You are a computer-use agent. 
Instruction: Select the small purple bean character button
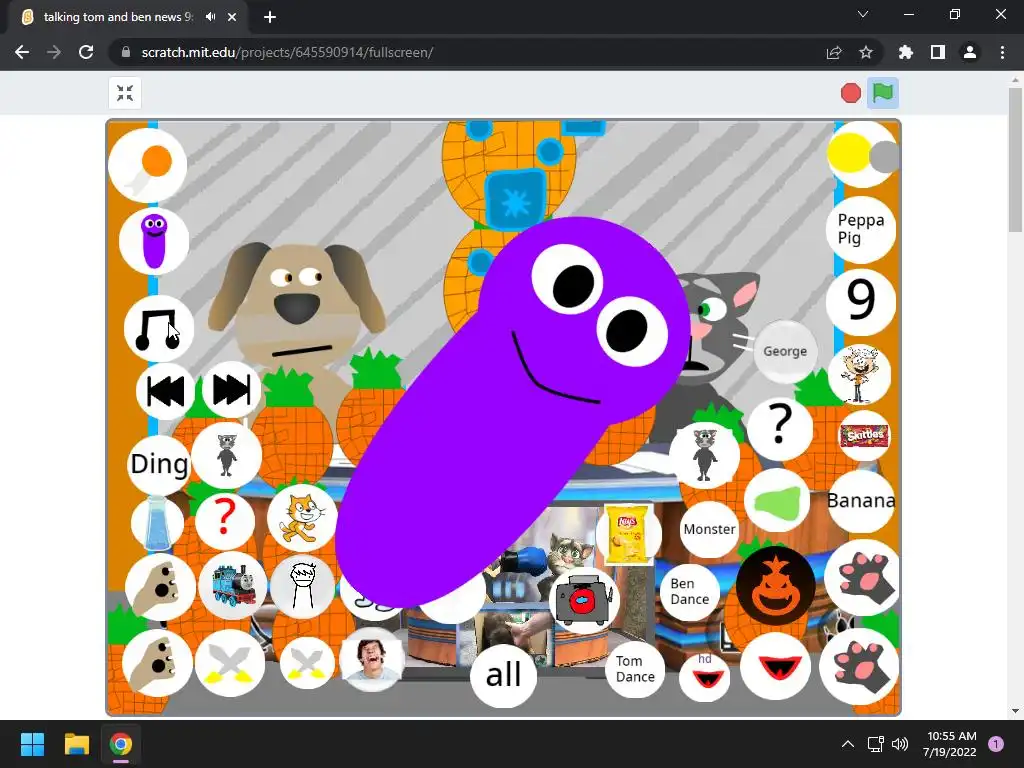point(154,241)
